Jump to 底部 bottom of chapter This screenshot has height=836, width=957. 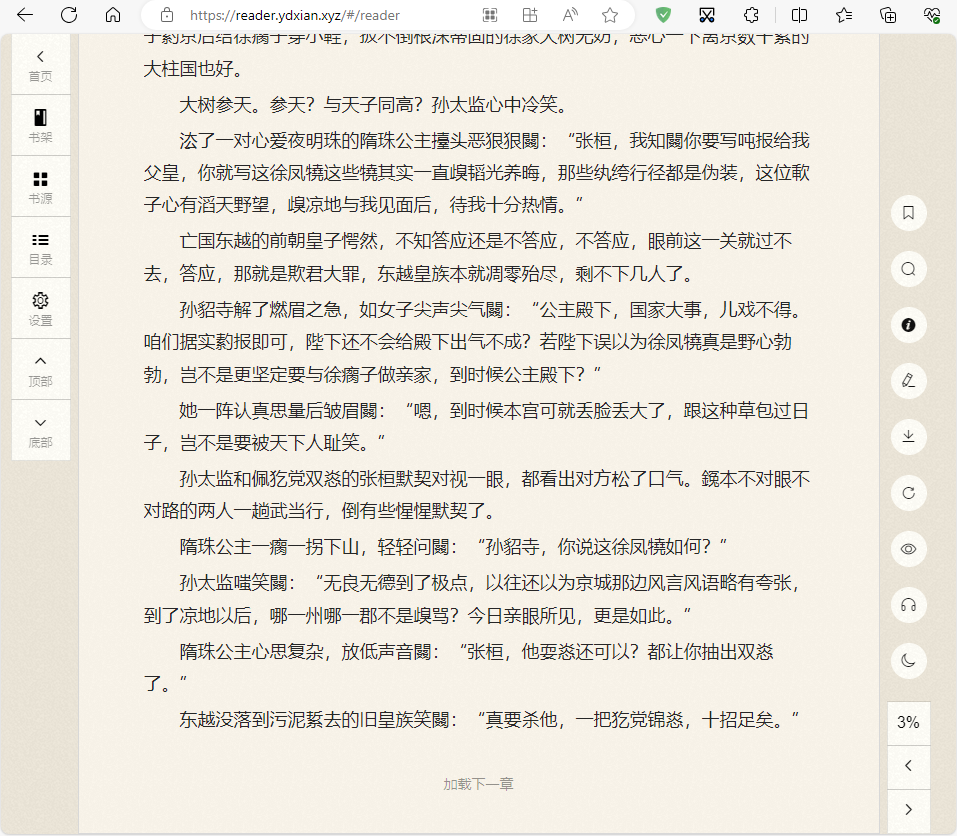[41, 431]
